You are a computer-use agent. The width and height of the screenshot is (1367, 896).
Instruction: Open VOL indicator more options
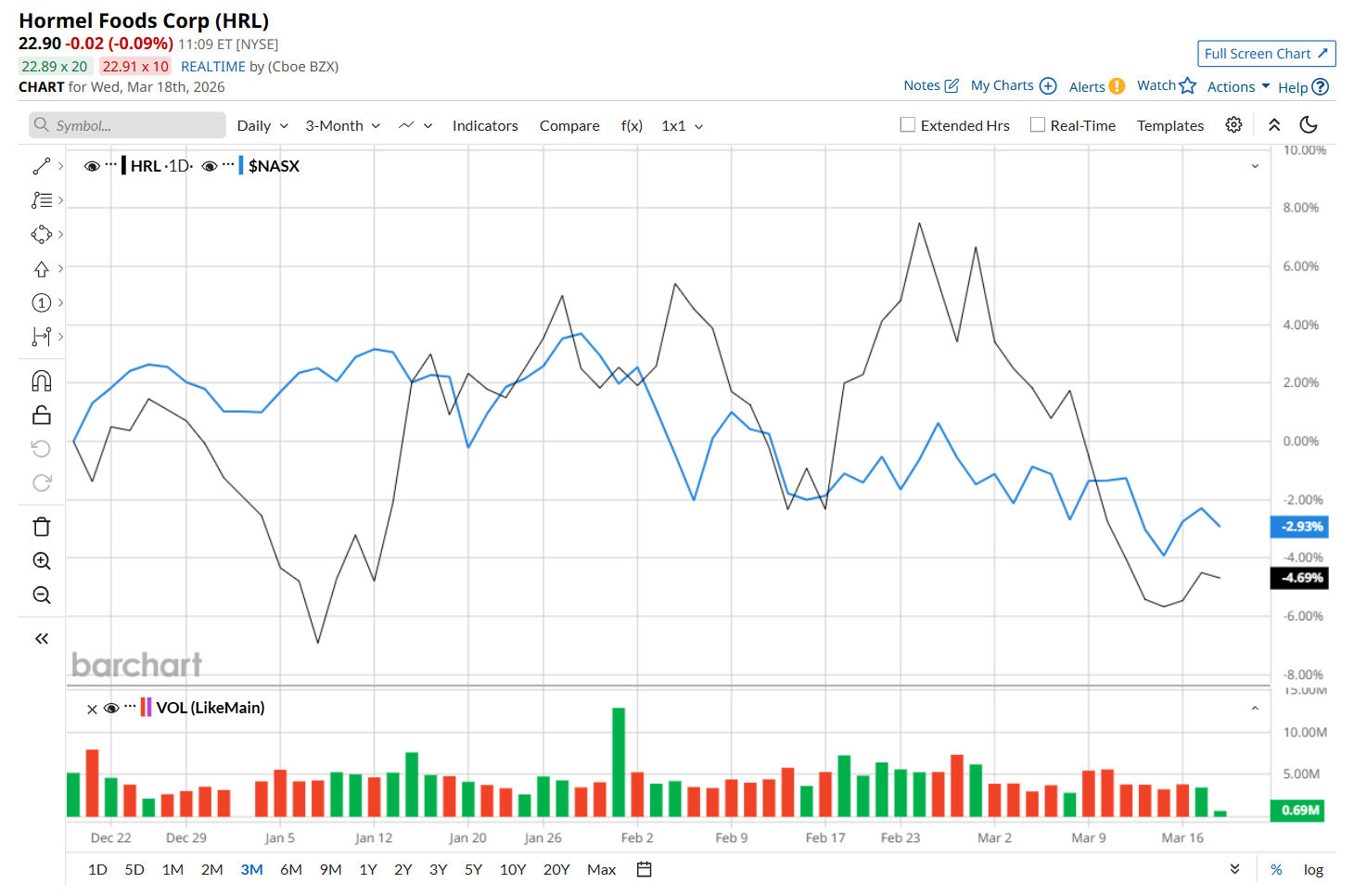[130, 707]
